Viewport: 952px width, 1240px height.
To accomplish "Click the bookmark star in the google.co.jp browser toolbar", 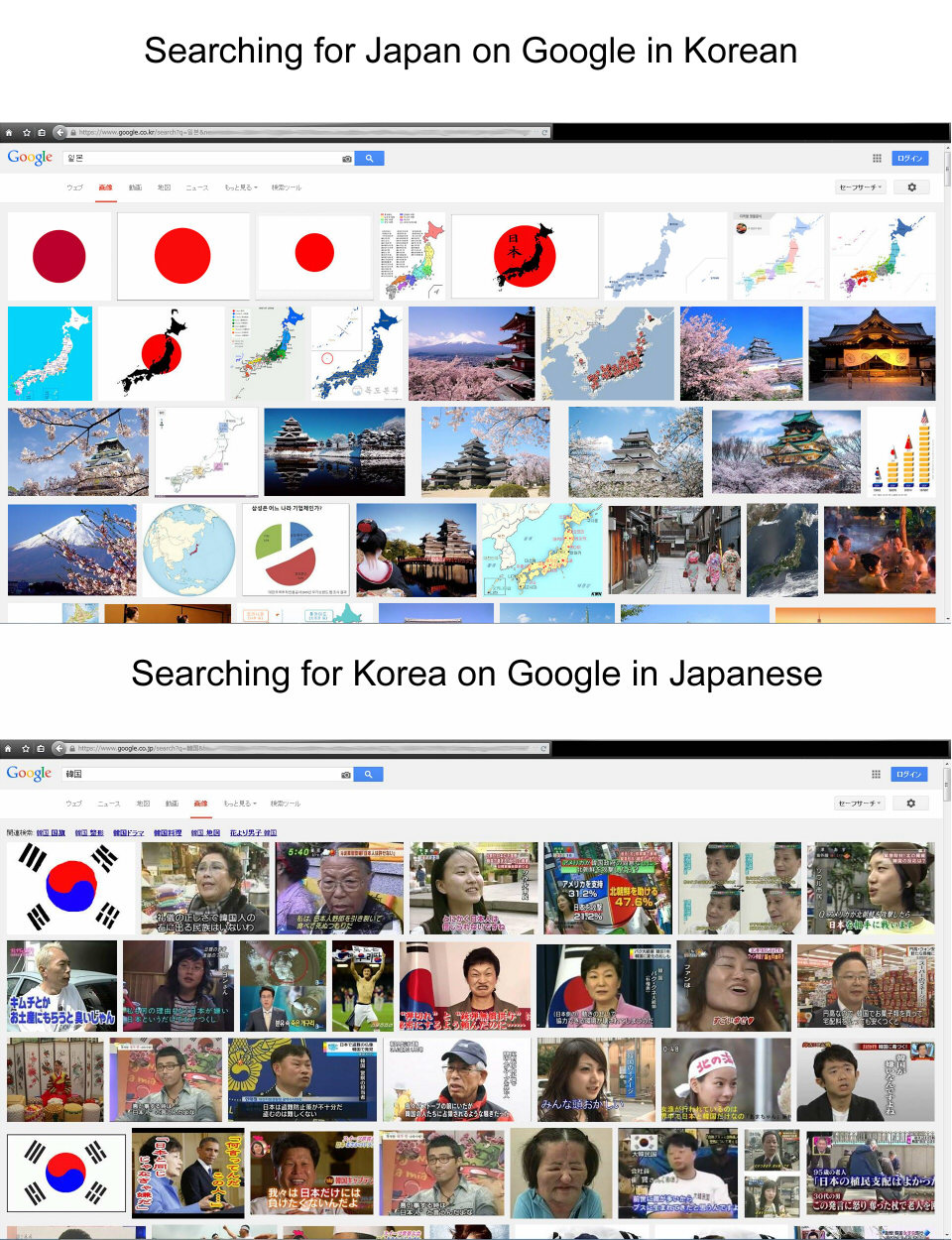I will [x=26, y=748].
